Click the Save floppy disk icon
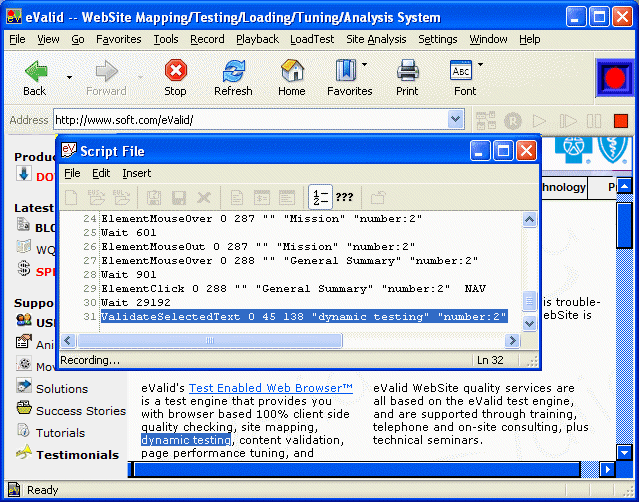Viewport: 639px width, 502px height. click(x=178, y=198)
